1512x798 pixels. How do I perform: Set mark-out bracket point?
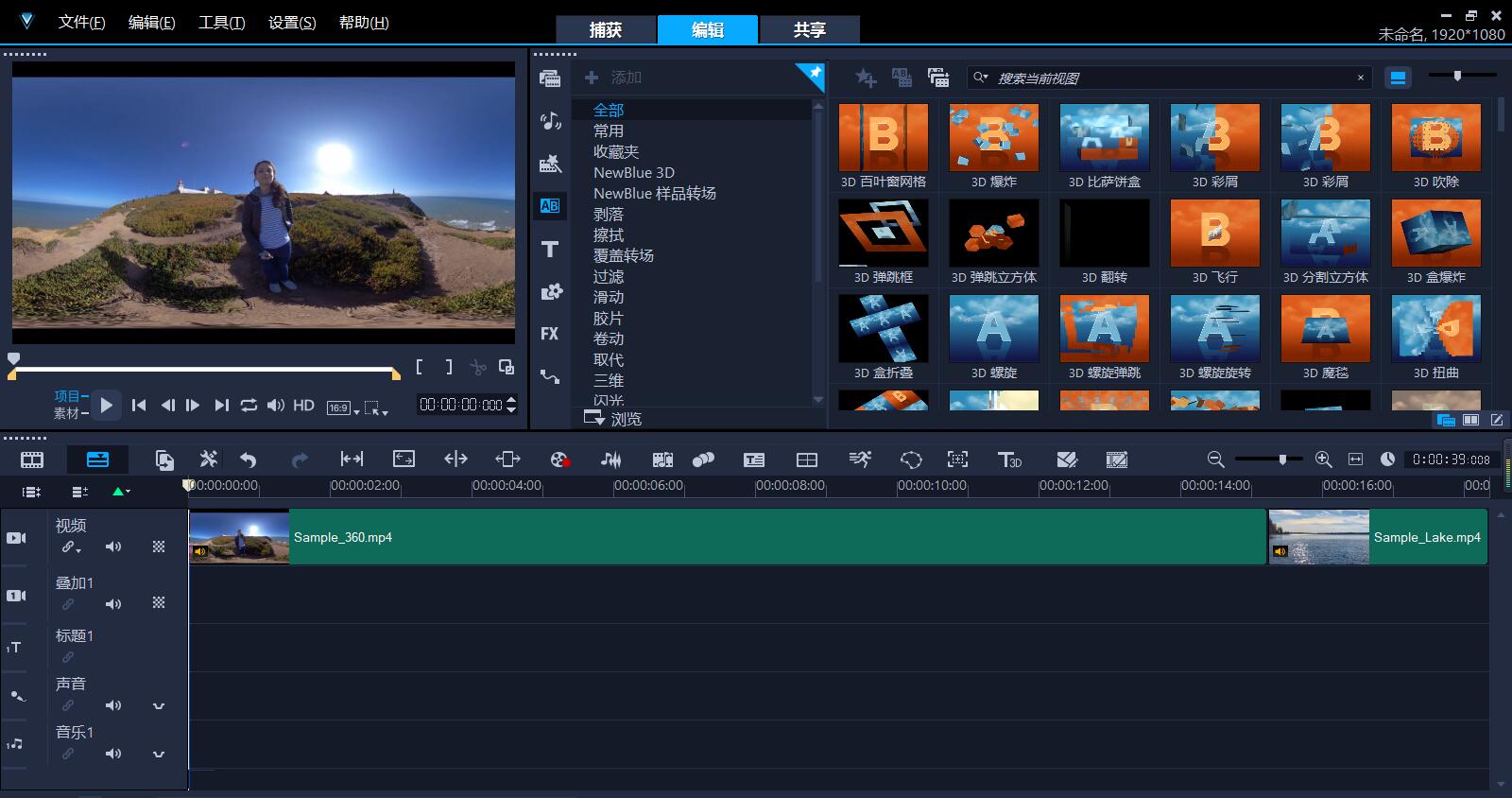[x=449, y=367]
